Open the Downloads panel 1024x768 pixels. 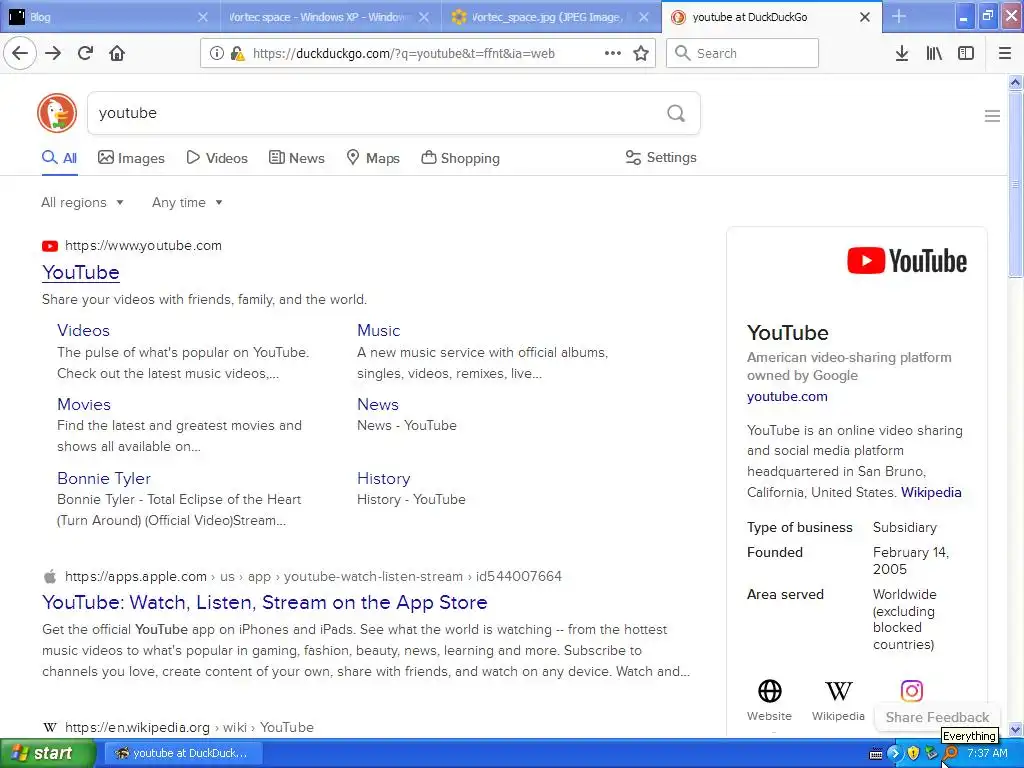901,53
